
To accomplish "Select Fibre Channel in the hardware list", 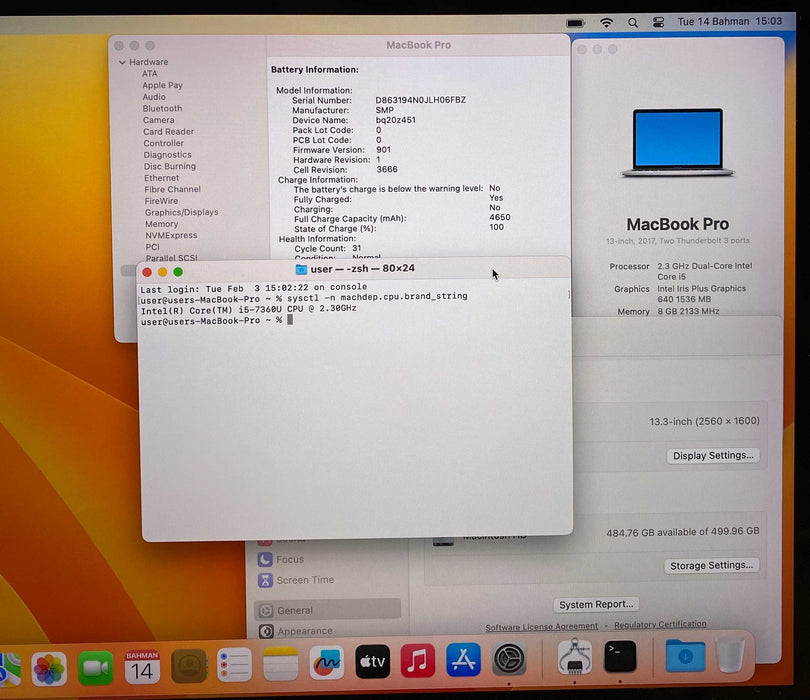I will (173, 189).
